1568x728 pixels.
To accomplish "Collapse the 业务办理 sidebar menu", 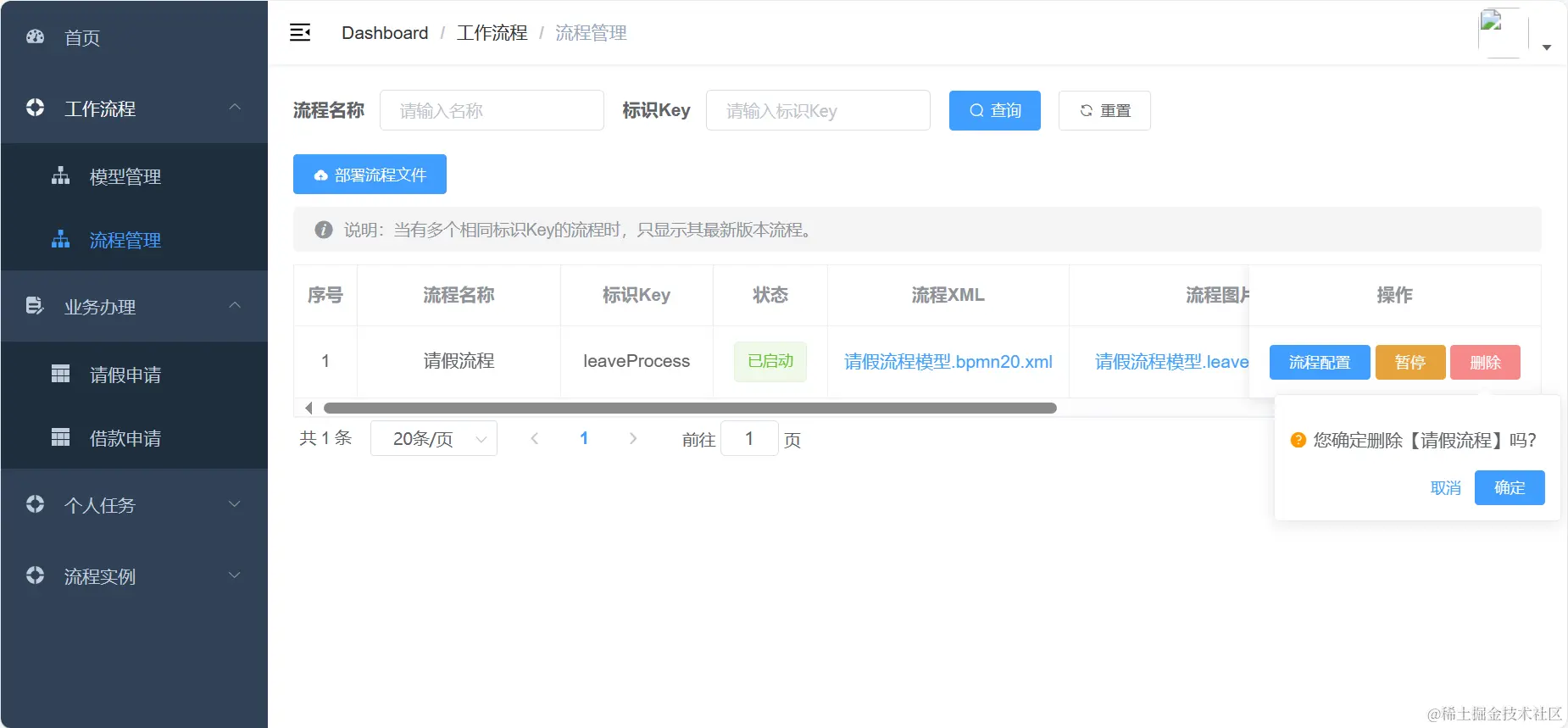I will coord(235,306).
